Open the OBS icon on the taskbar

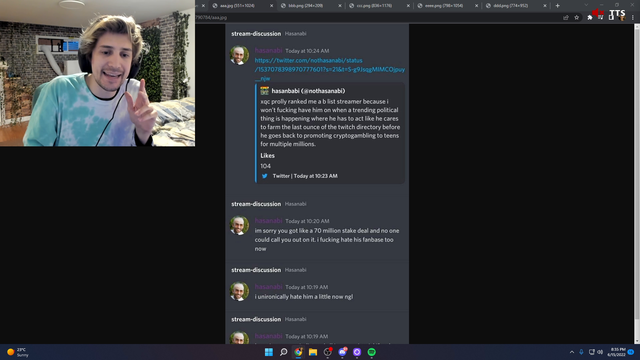point(327,352)
